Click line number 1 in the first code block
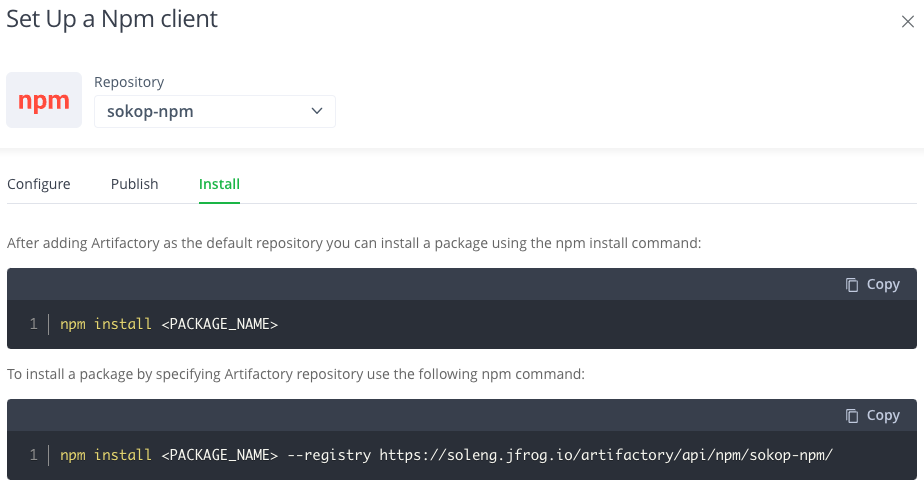 (x=34, y=324)
